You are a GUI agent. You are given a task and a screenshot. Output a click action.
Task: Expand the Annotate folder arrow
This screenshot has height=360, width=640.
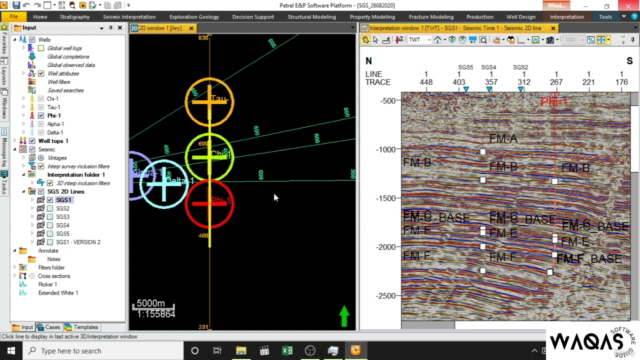pyautogui.click(x=15, y=251)
